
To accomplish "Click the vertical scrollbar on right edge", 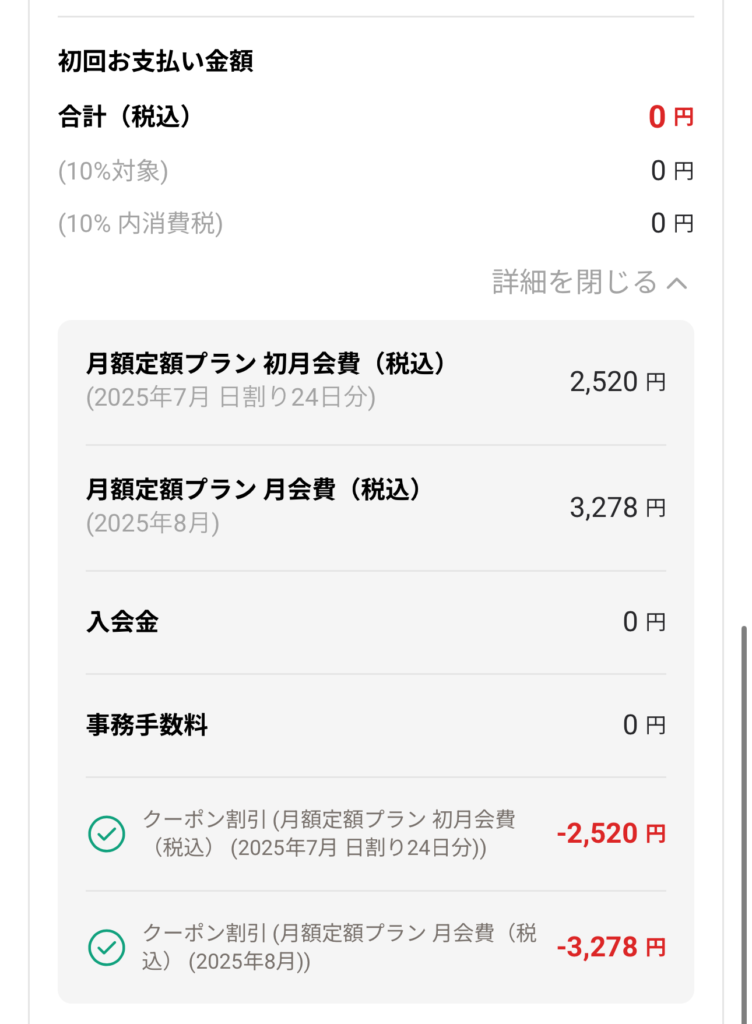I will point(744,825).
